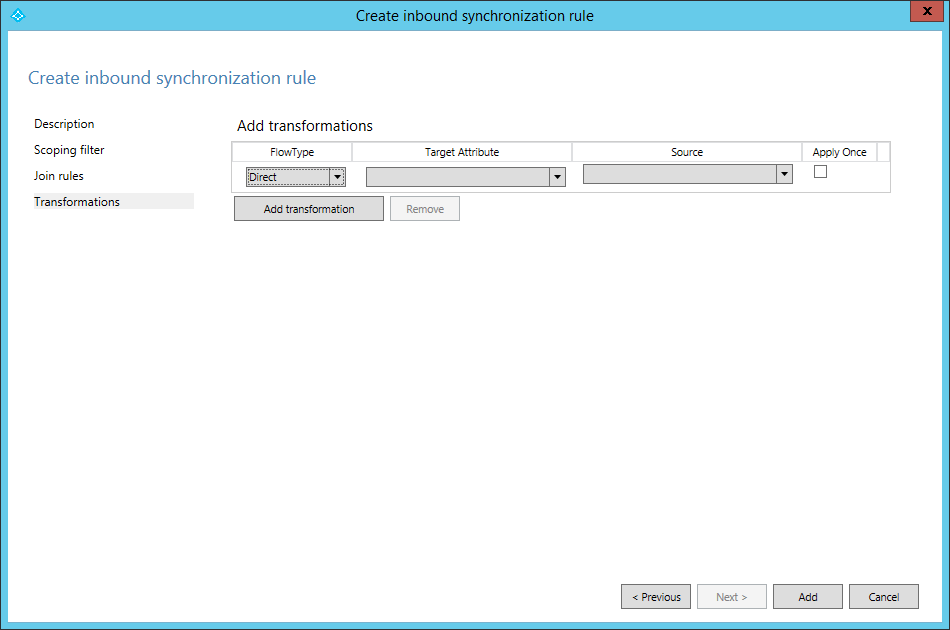Enable the Apply Once checkbox
This screenshot has width=950, height=630.
pos(821,172)
